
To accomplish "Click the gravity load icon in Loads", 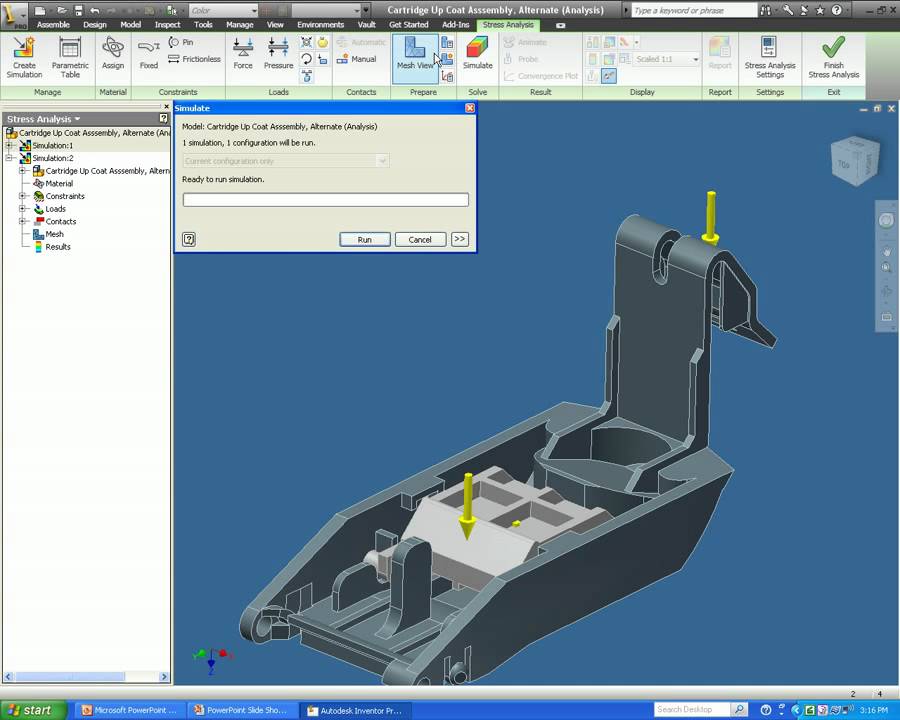I will point(323,42).
